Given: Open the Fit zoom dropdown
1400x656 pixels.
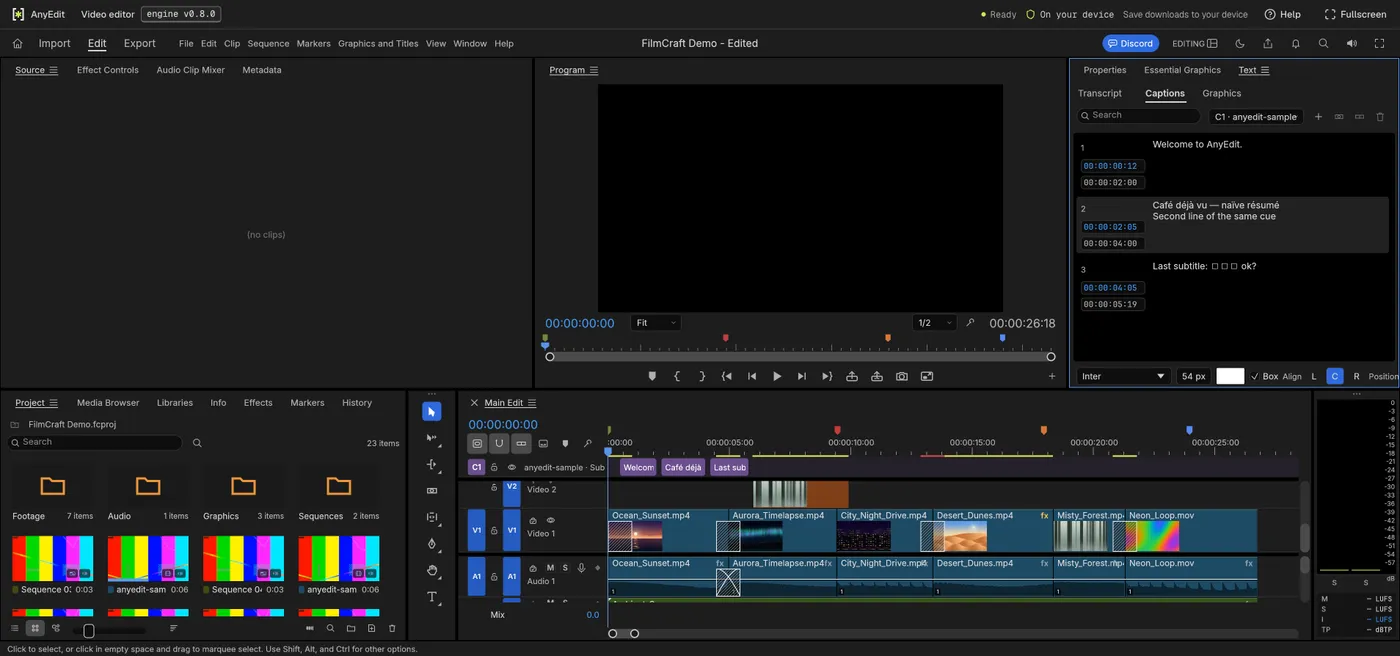Looking at the screenshot, I should point(656,323).
